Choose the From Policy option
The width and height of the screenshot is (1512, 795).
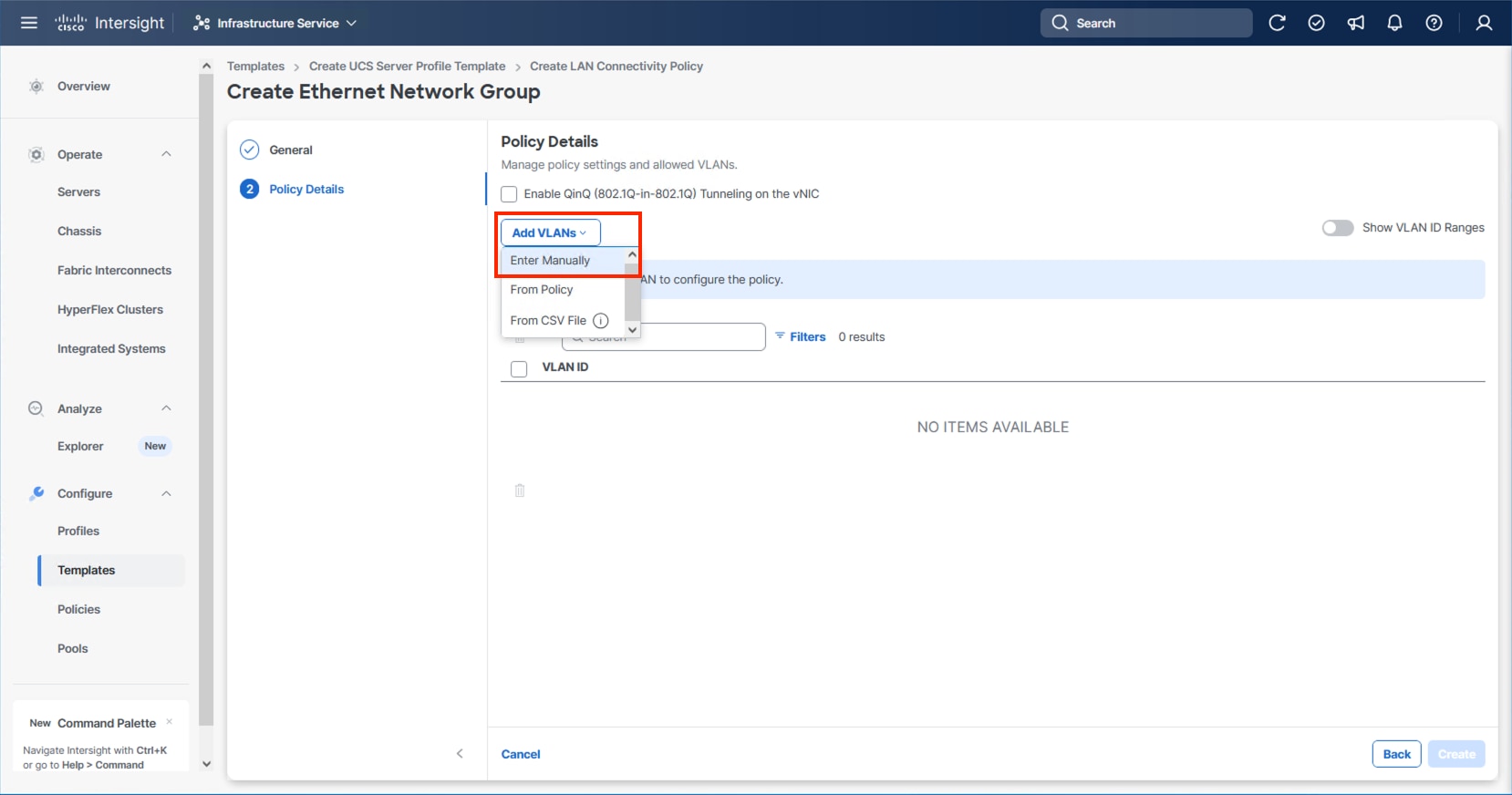542,290
